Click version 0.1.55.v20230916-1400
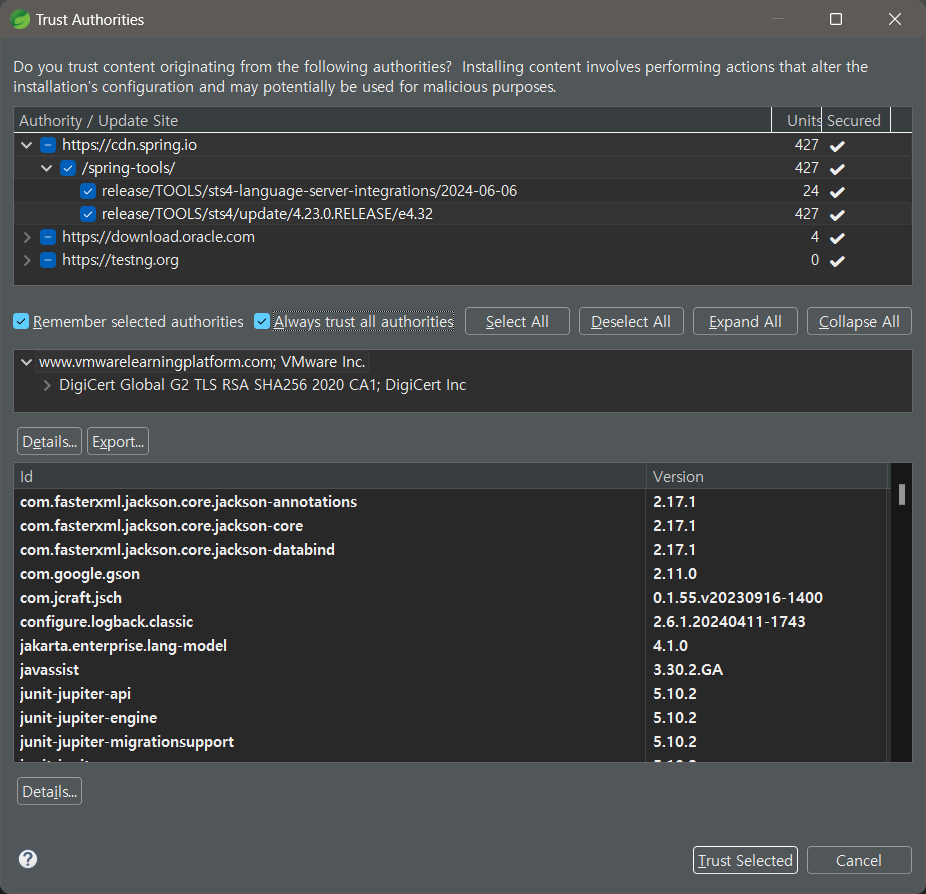This screenshot has height=894, width=926. pyautogui.click(x=738, y=598)
